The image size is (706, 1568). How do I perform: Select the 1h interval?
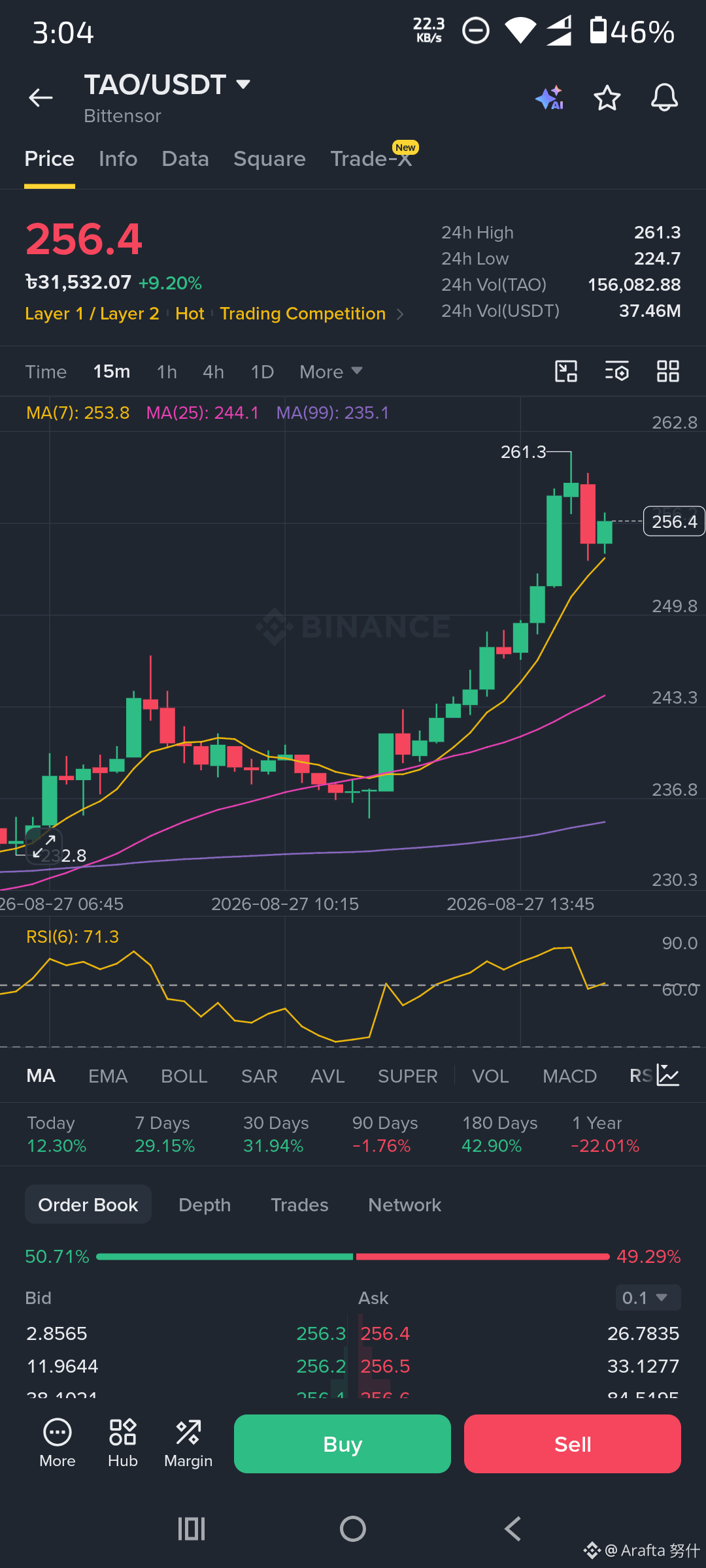pos(167,372)
